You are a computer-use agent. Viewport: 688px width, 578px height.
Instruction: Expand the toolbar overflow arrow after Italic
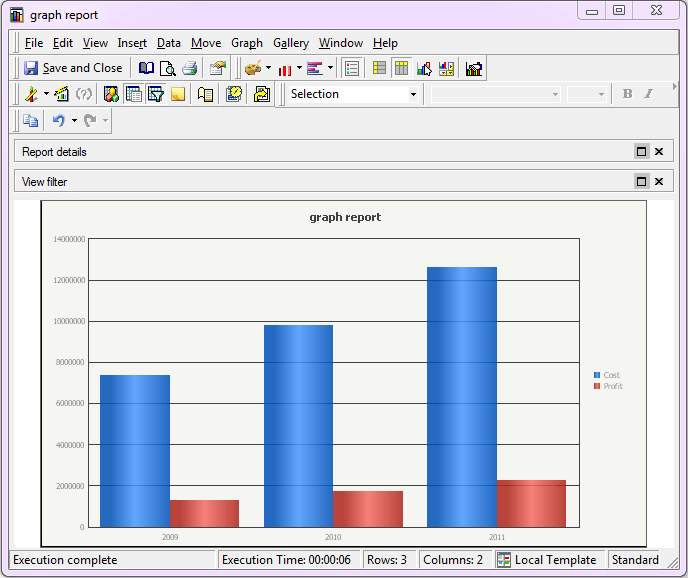[x=674, y=86]
